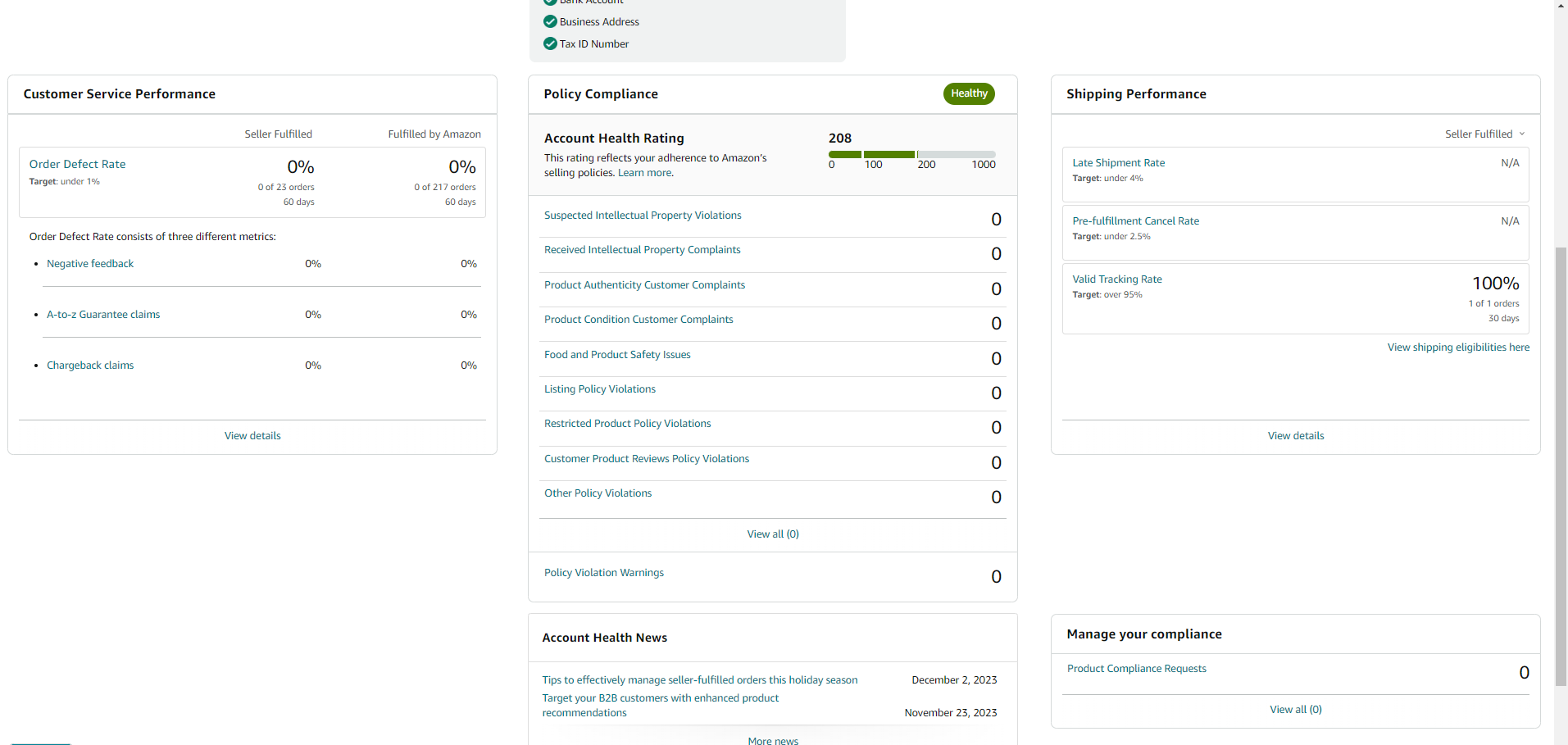Click the December 2, 2023 news date
The width and height of the screenshot is (1568, 745).
[954, 679]
